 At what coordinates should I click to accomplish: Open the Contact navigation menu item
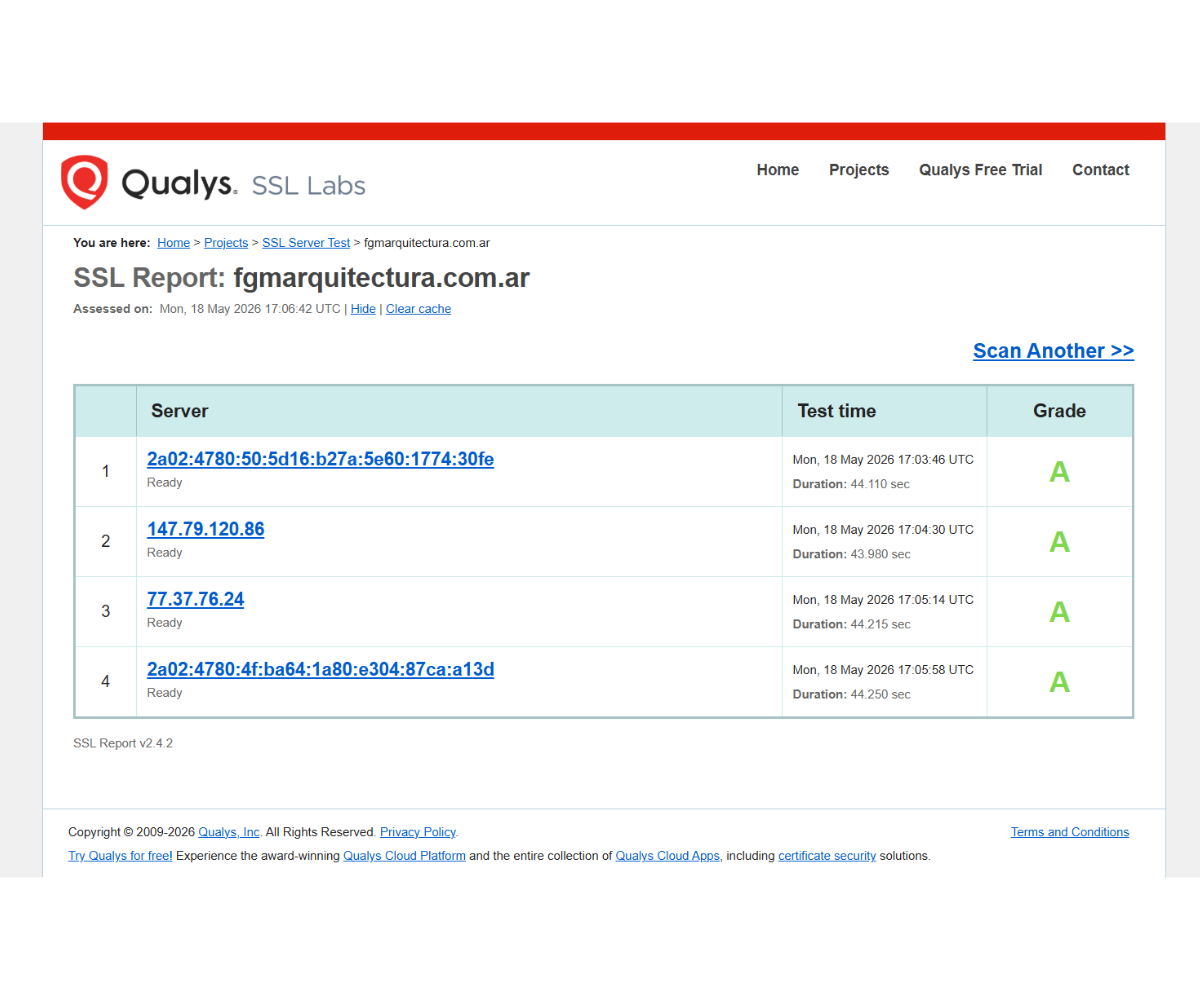click(1100, 170)
